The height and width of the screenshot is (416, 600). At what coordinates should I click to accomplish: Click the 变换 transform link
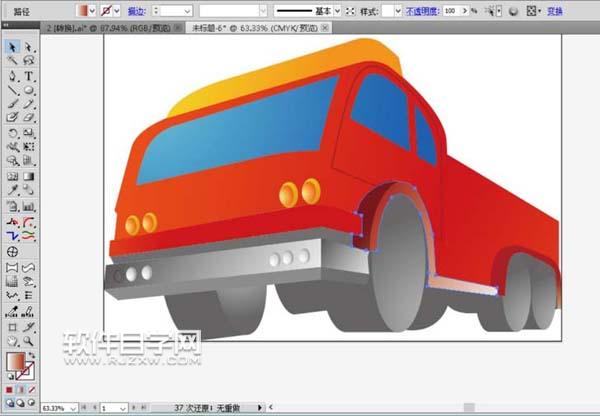click(555, 11)
